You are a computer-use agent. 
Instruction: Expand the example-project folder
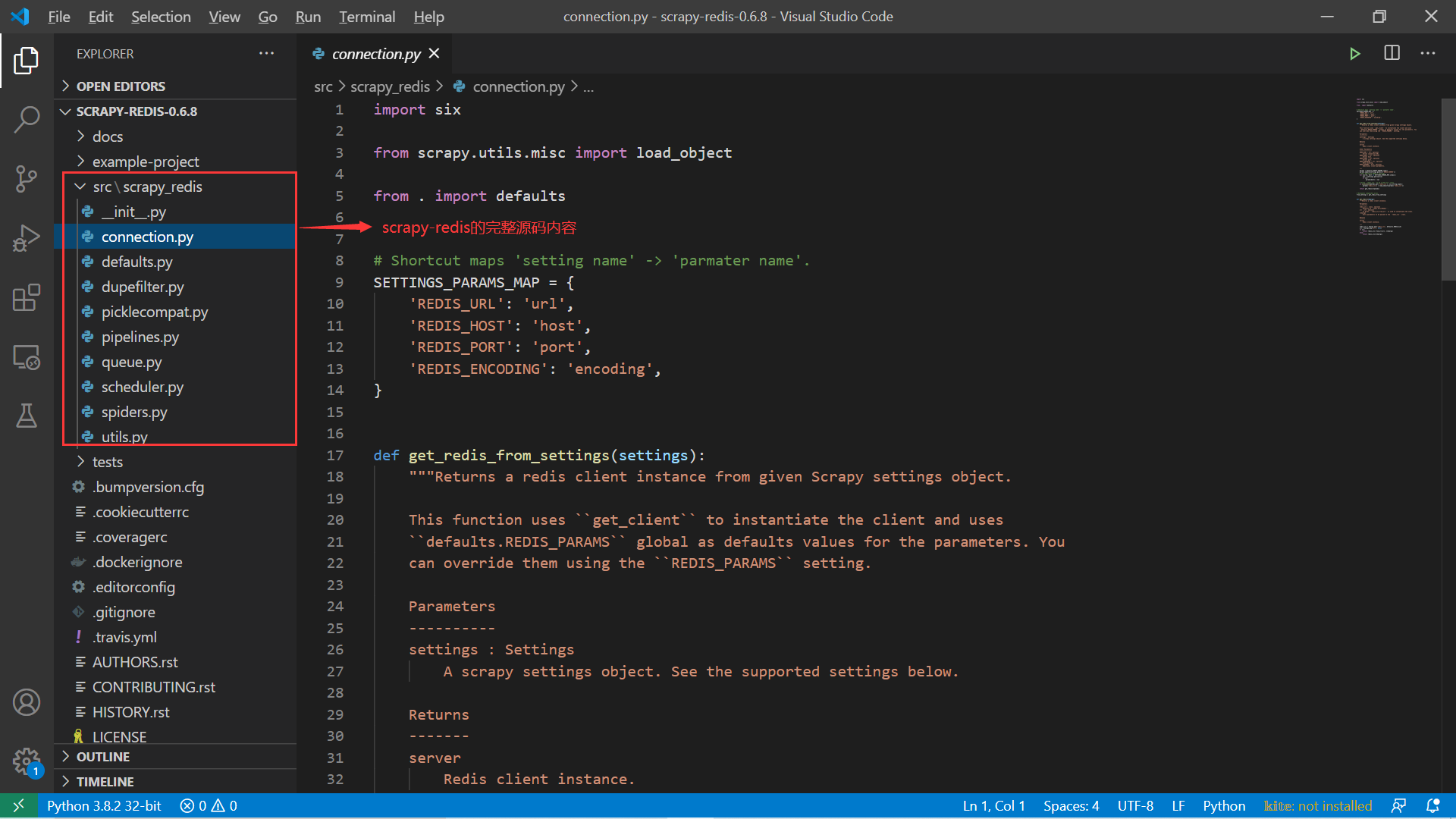click(175, 162)
